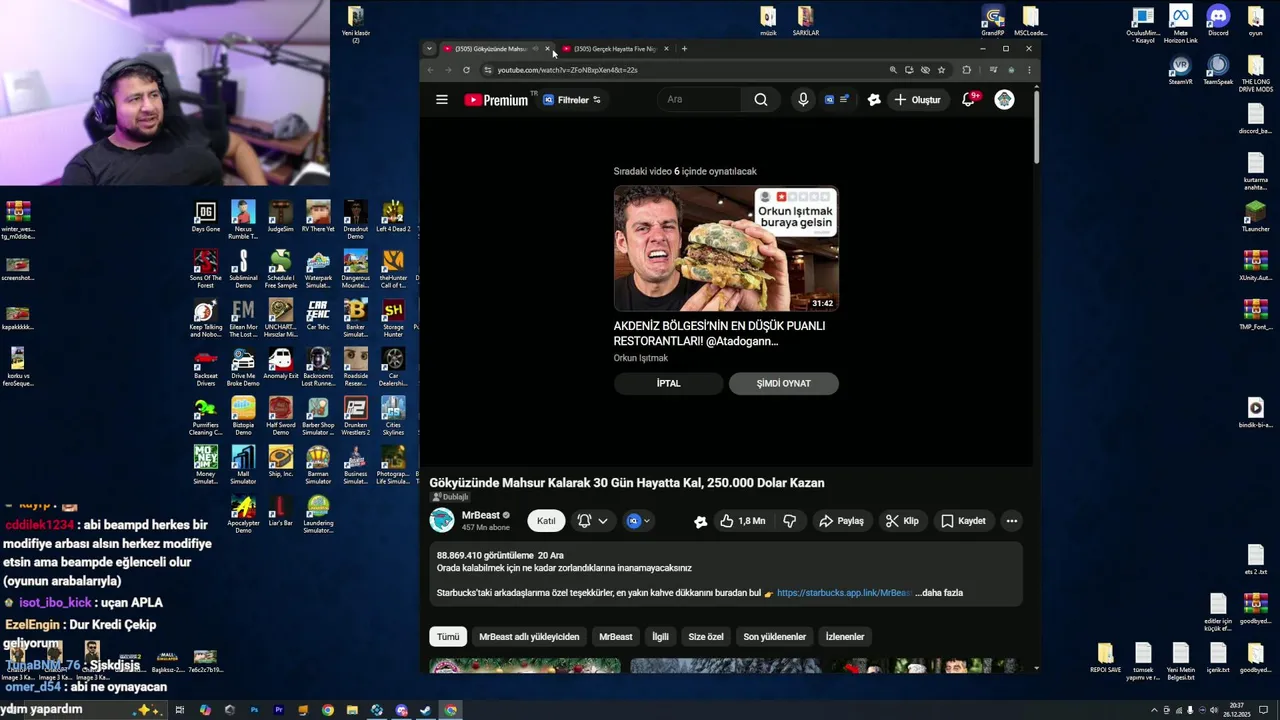This screenshot has width=1280, height=720.
Task: Start voice search with microphone icon
Action: (x=803, y=100)
